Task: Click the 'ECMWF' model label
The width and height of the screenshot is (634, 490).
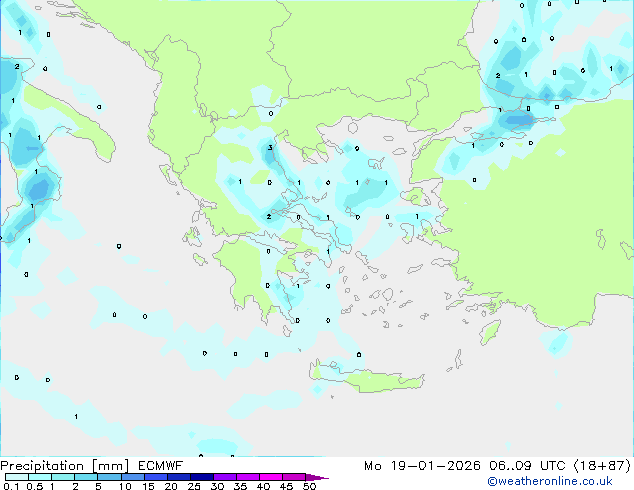Action: 161,466
